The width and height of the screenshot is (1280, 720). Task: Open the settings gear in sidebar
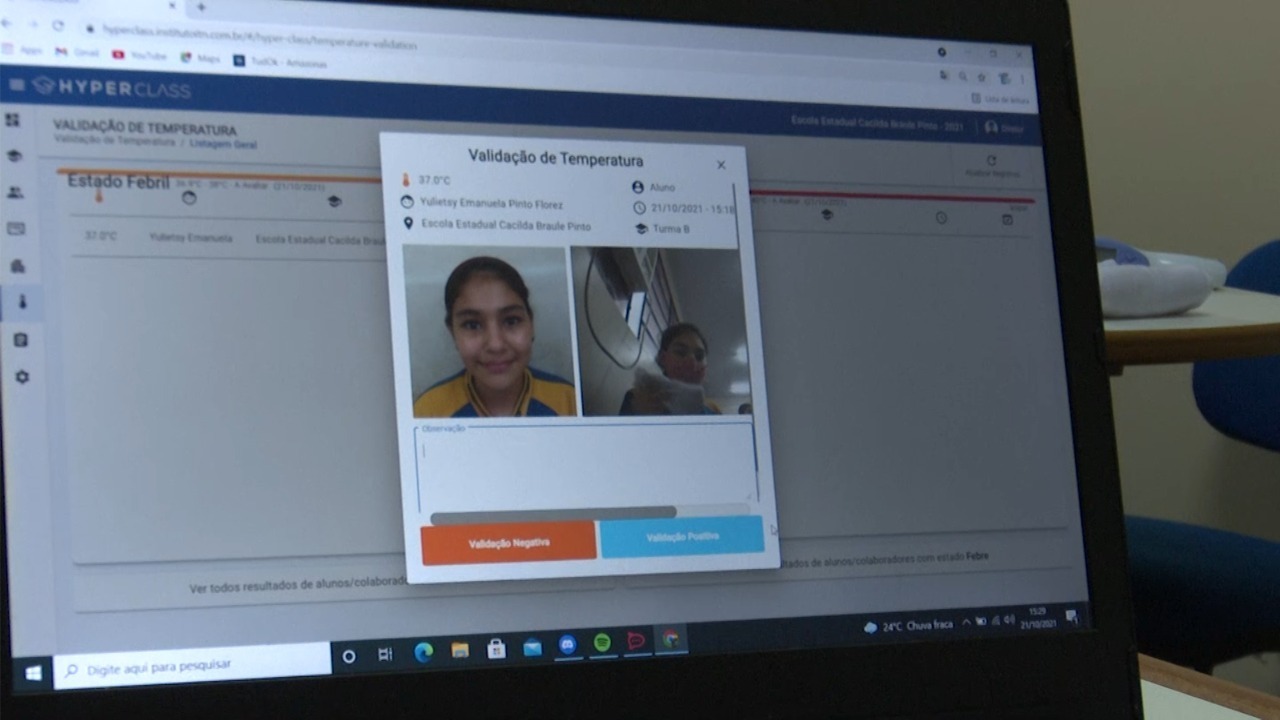[x=22, y=377]
